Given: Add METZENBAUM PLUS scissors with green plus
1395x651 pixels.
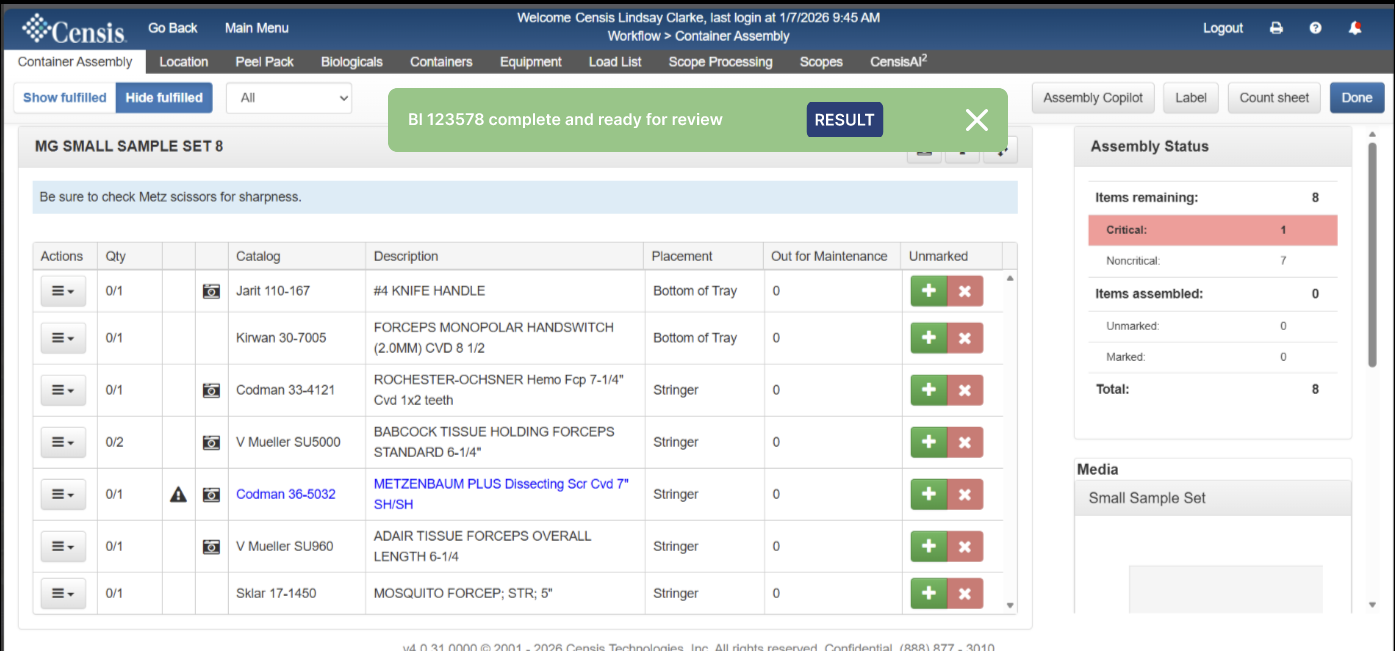Looking at the screenshot, I should pos(929,494).
